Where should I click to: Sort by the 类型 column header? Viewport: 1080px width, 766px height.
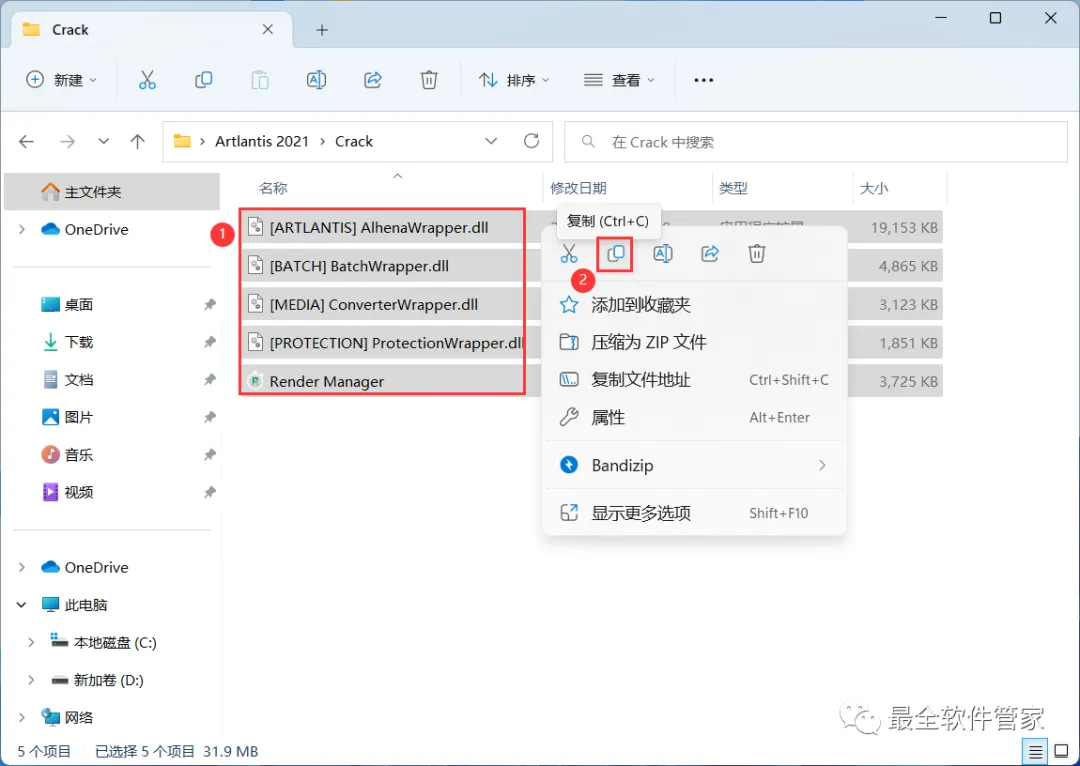(x=733, y=188)
